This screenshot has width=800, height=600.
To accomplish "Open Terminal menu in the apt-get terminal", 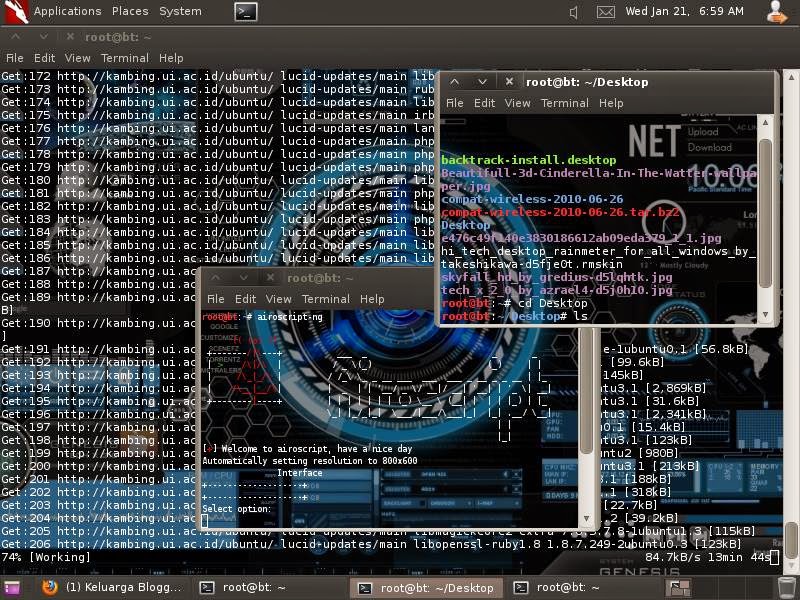I will coord(124,58).
